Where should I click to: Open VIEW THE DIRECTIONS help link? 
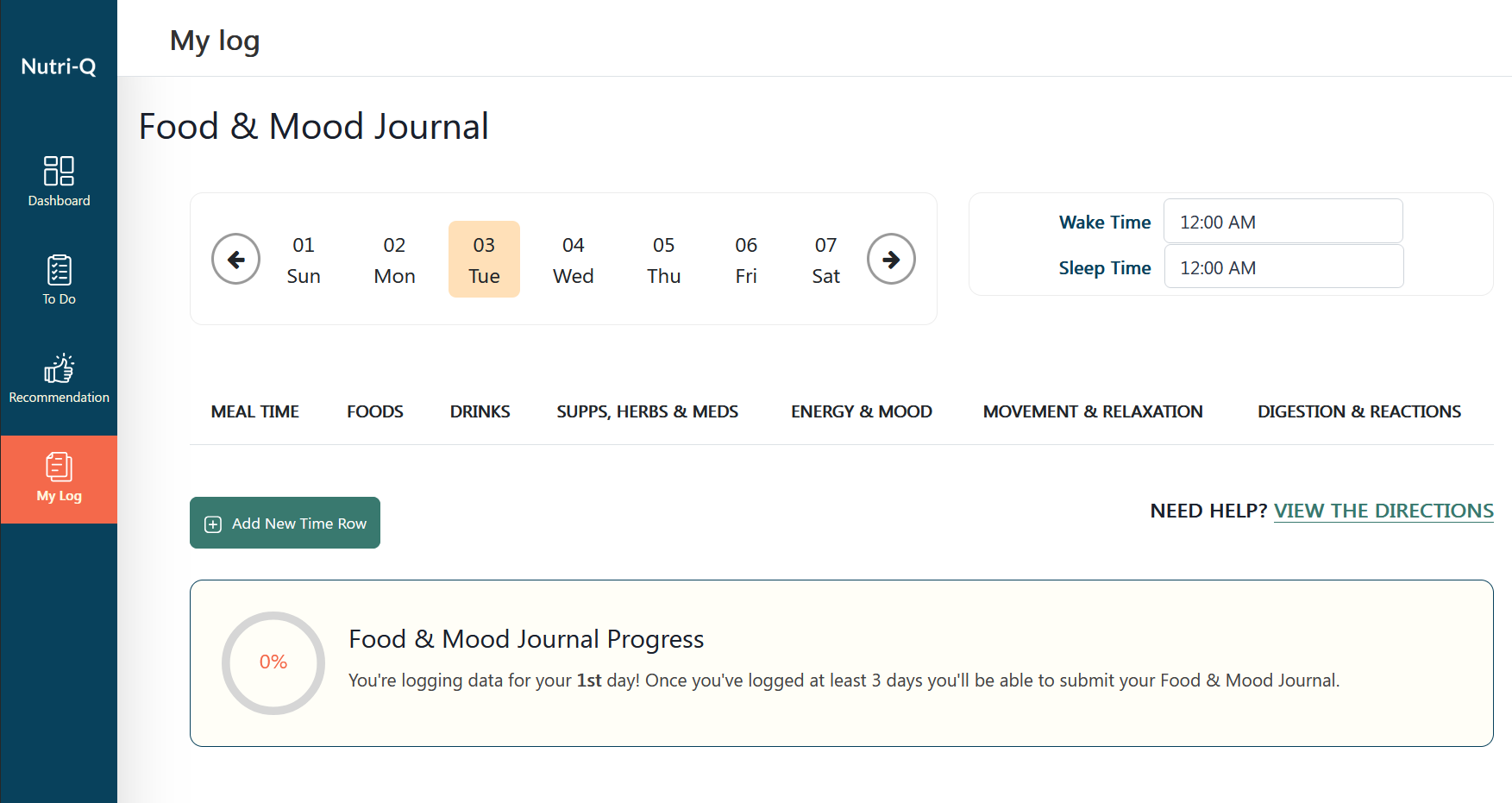(x=1383, y=511)
